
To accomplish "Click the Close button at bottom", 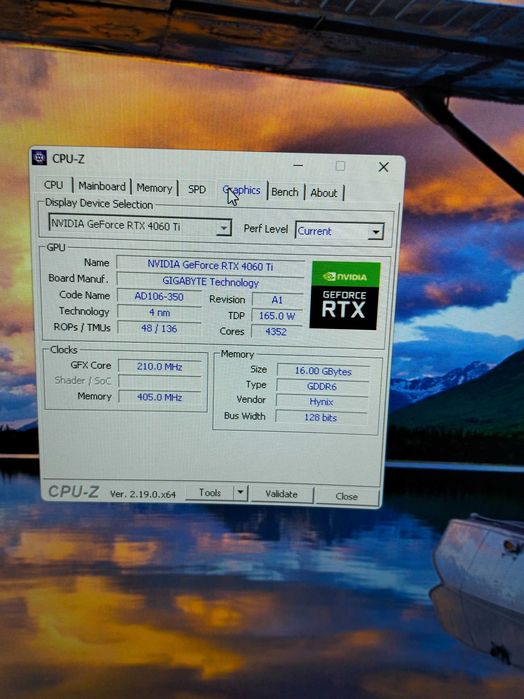I will pyautogui.click(x=347, y=496).
